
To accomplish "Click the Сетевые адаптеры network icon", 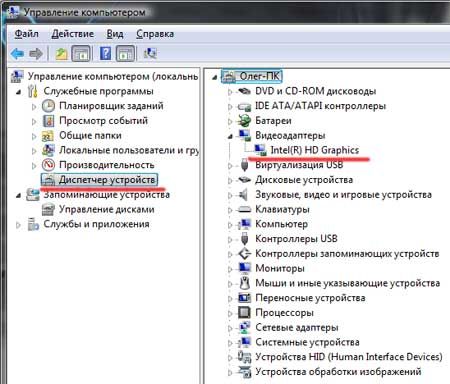I will tap(244, 327).
